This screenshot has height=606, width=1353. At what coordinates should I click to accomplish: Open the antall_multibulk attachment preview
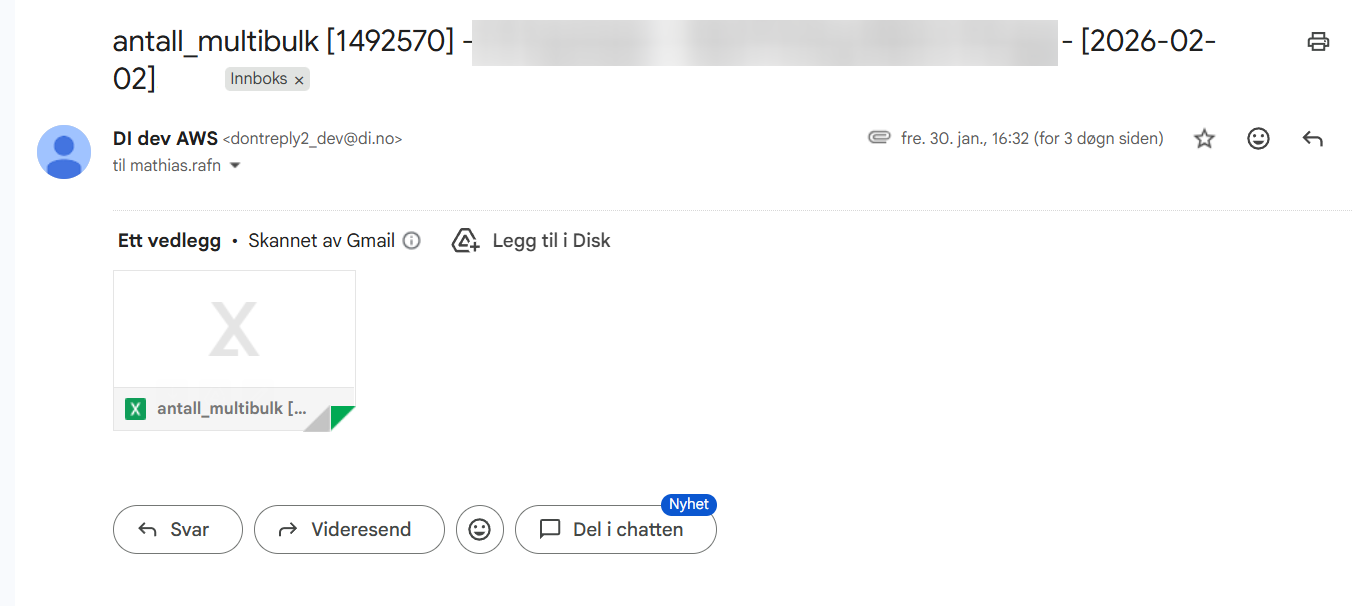[234, 329]
